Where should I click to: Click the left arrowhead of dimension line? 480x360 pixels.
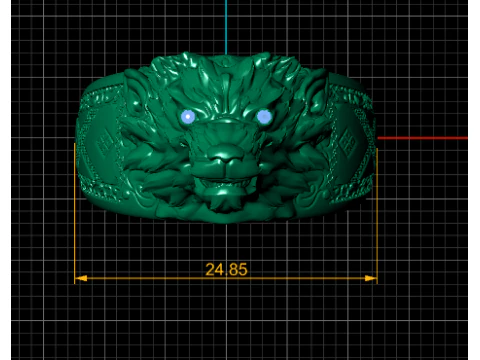tap(81, 278)
